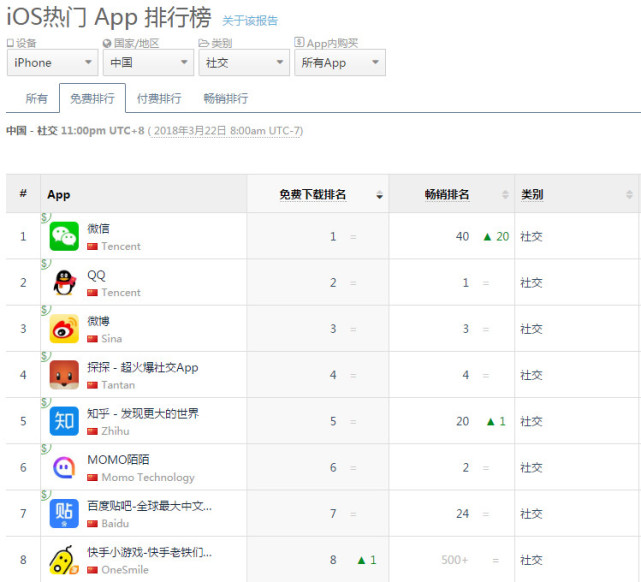This screenshot has height=582, width=641.
Task: Open the 知乎 - 发现更大的世界 link
Action: point(143,413)
